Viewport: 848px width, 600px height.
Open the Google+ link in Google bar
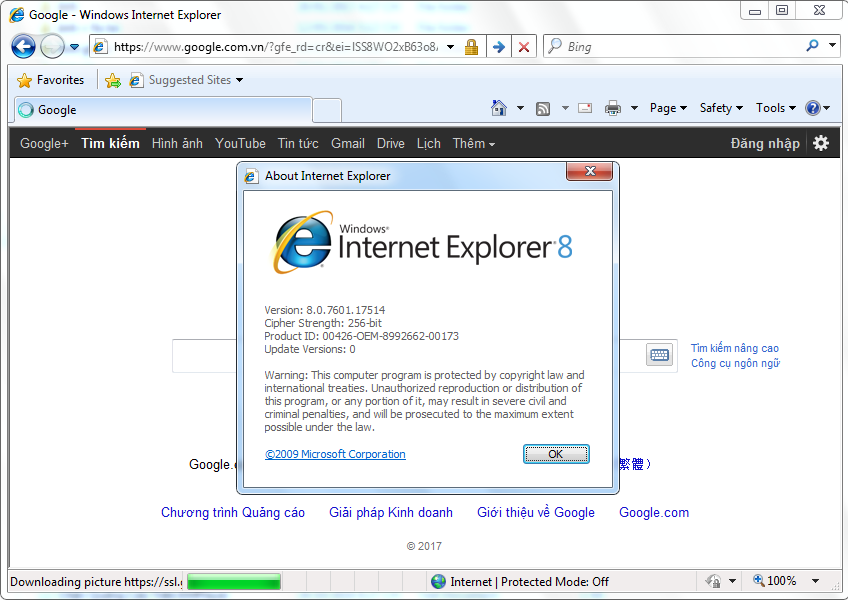point(44,143)
